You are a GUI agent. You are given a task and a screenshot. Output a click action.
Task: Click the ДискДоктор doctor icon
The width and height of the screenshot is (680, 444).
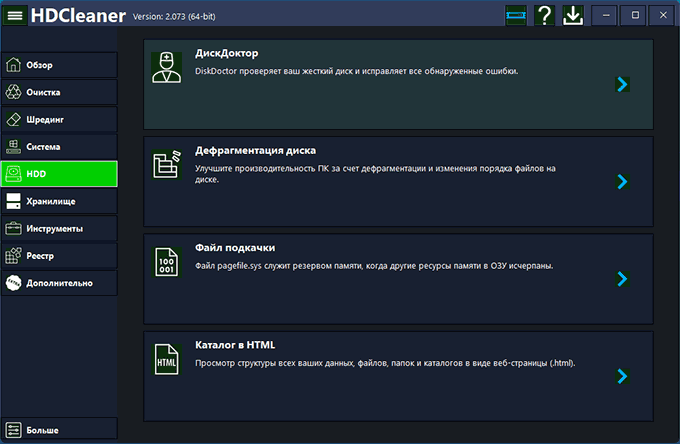click(x=166, y=69)
